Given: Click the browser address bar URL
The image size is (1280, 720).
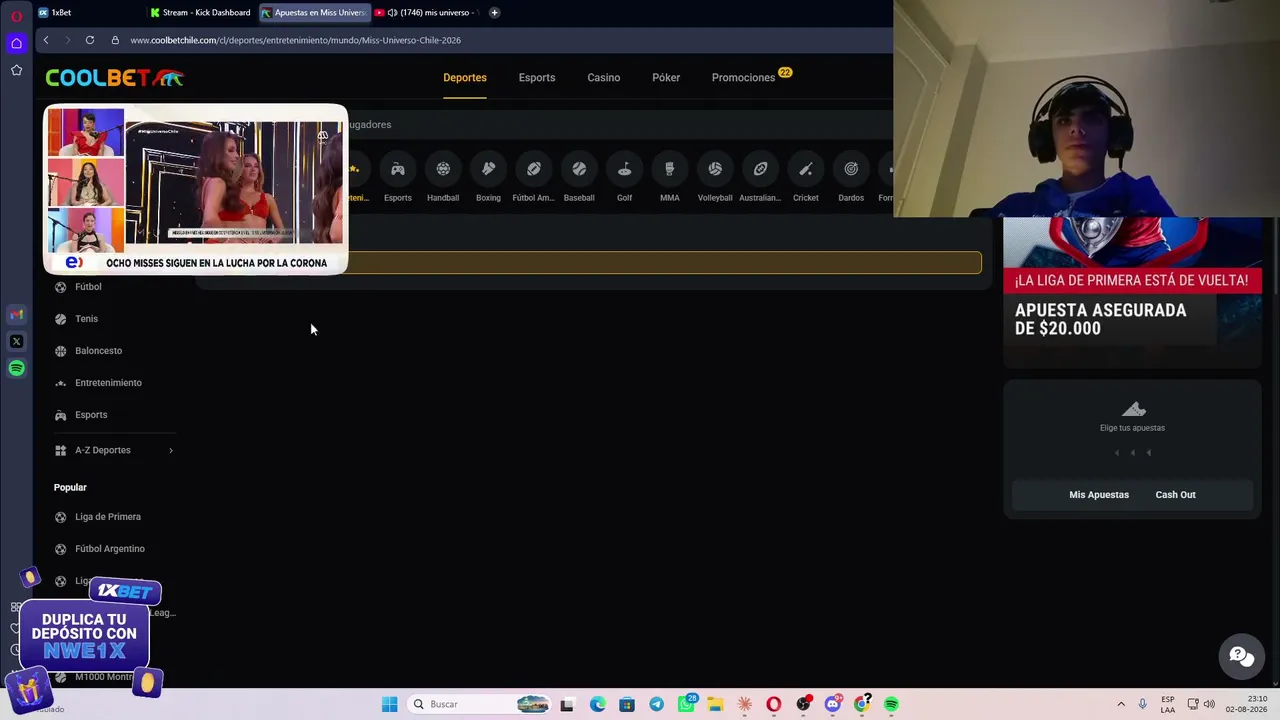Looking at the screenshot, I should click(295, 40).
